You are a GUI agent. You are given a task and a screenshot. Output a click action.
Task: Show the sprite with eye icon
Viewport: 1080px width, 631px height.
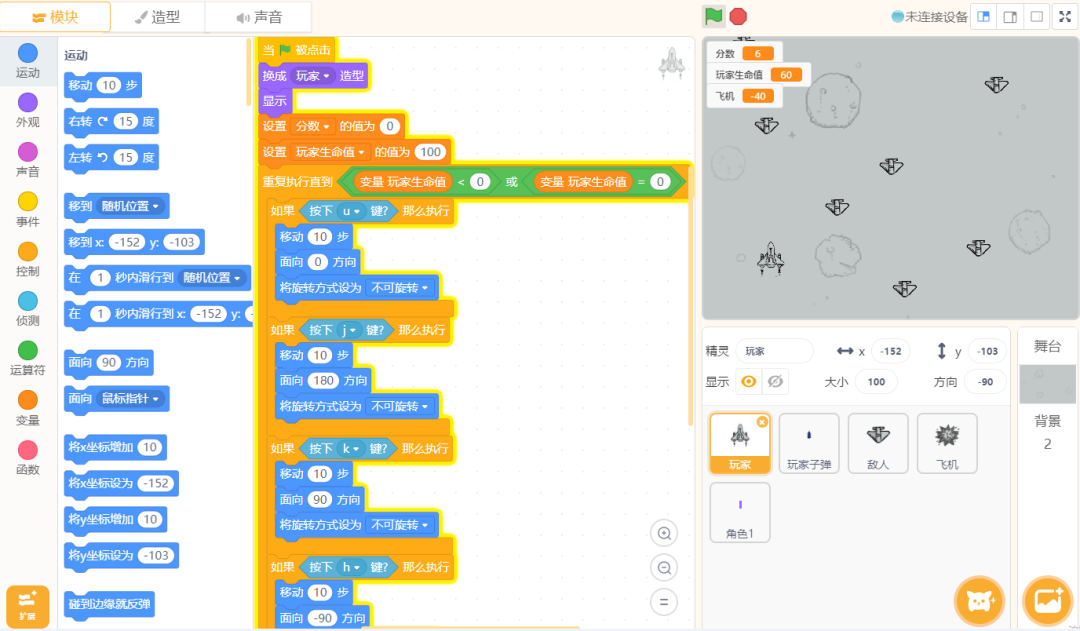pyautogui.click(x=749, y=381)
